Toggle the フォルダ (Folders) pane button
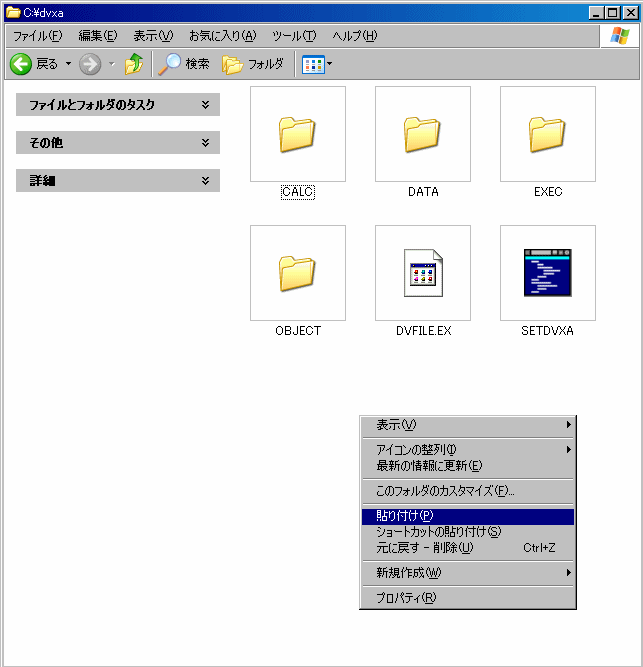The image size is (643, 667). click(253, 64)
